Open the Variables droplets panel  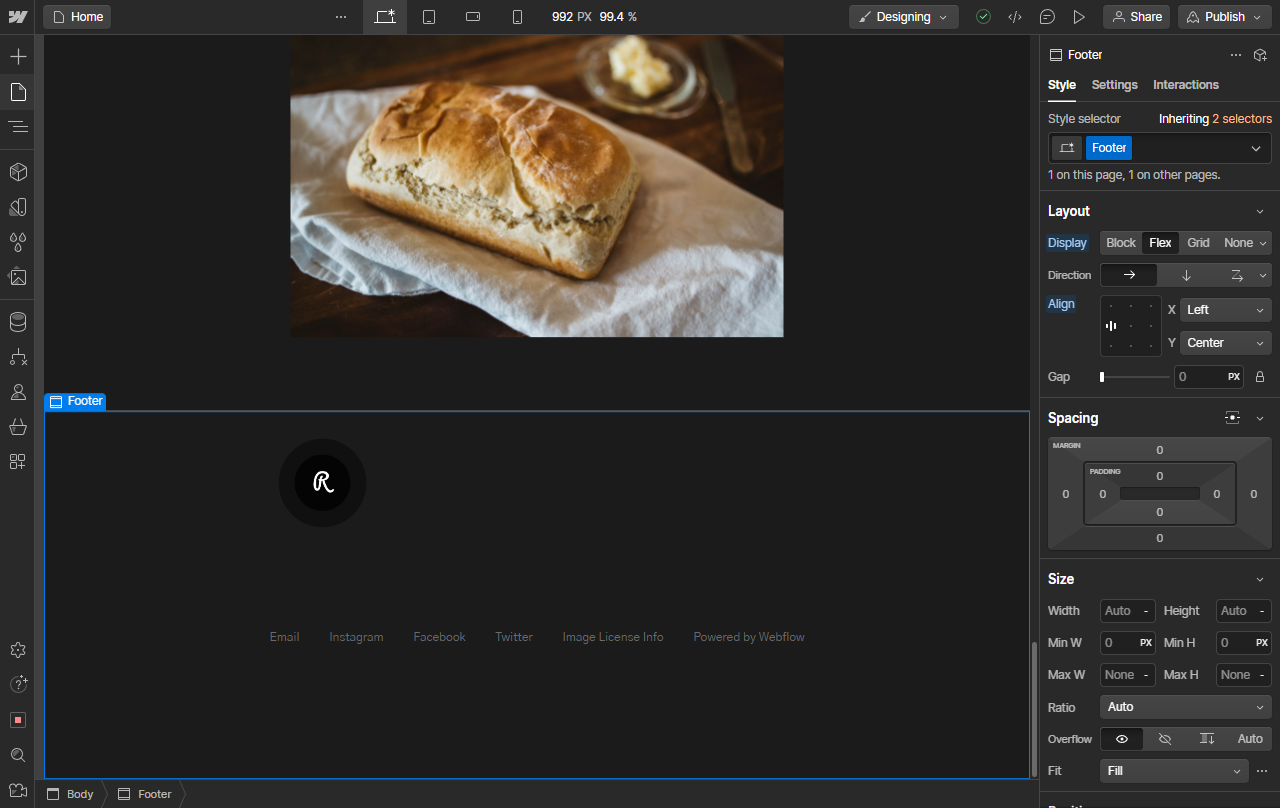(18, 242)
